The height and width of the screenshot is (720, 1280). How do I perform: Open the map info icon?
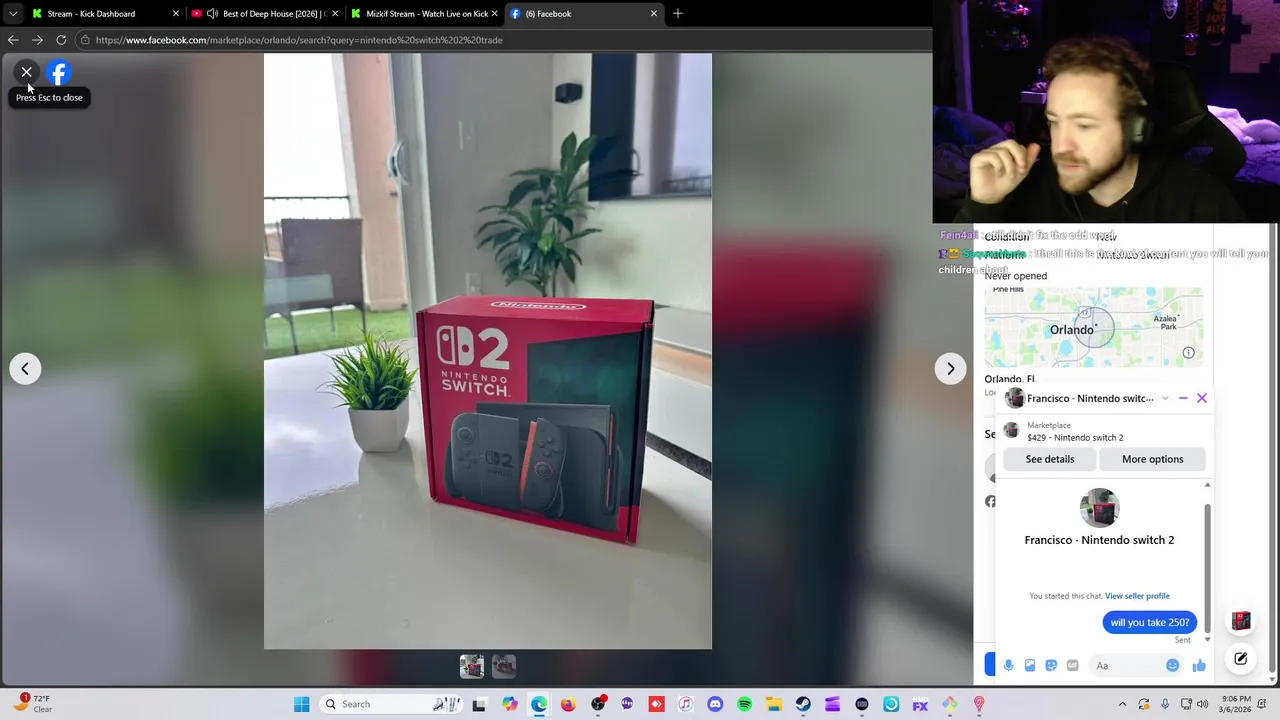point(1188,353)
